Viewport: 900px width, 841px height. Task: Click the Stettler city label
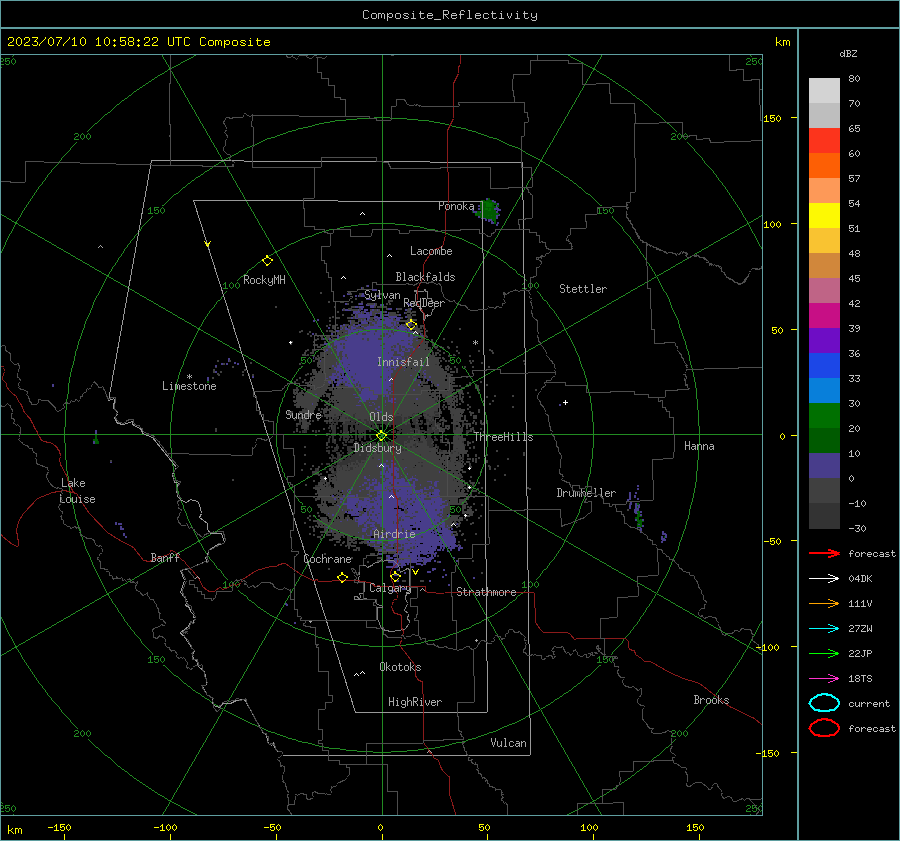pyautogui.click(x=583, y=289)
